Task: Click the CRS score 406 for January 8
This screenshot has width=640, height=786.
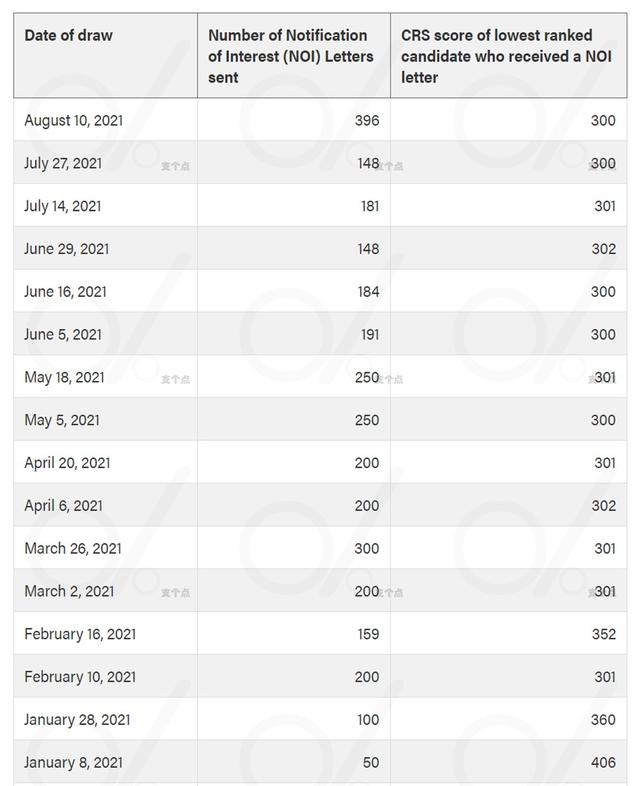Action: coord(603,763)
